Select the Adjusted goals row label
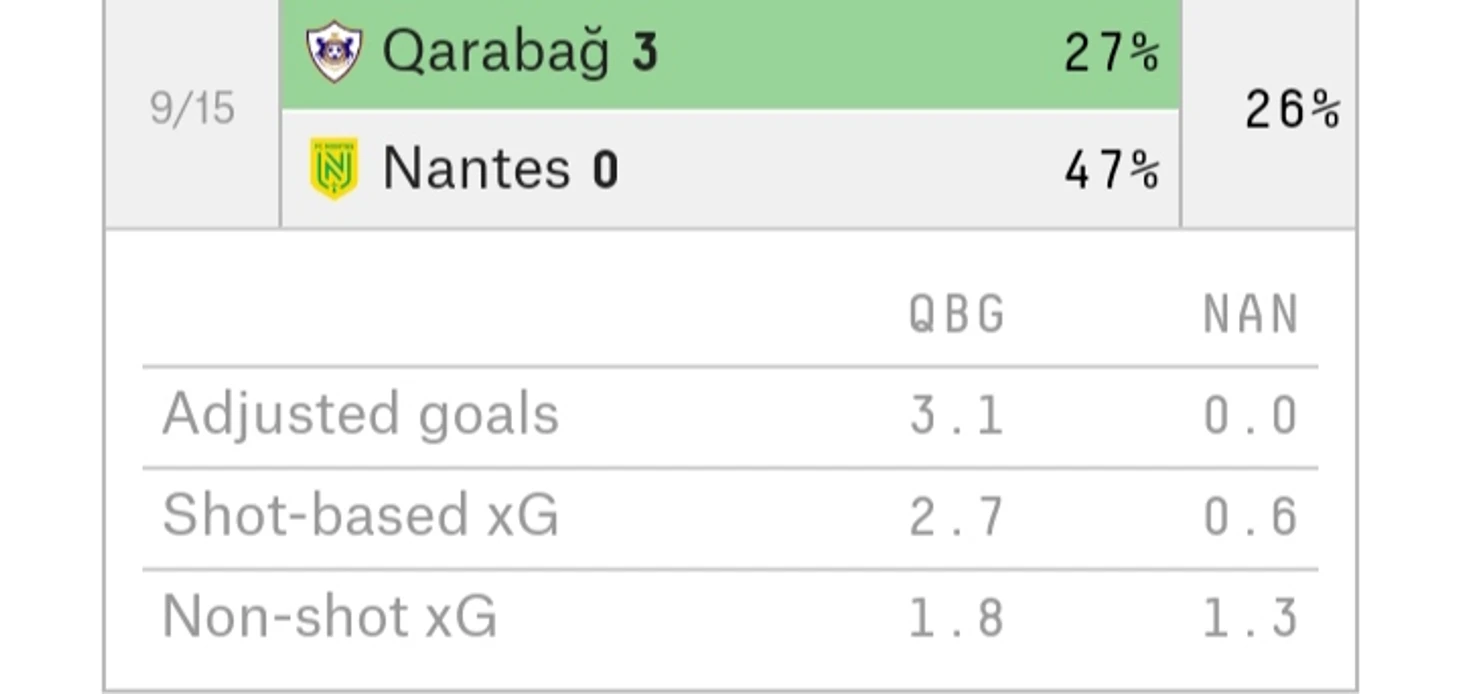The width and height of the screenshot is (1460, 694). click(360, 415)
